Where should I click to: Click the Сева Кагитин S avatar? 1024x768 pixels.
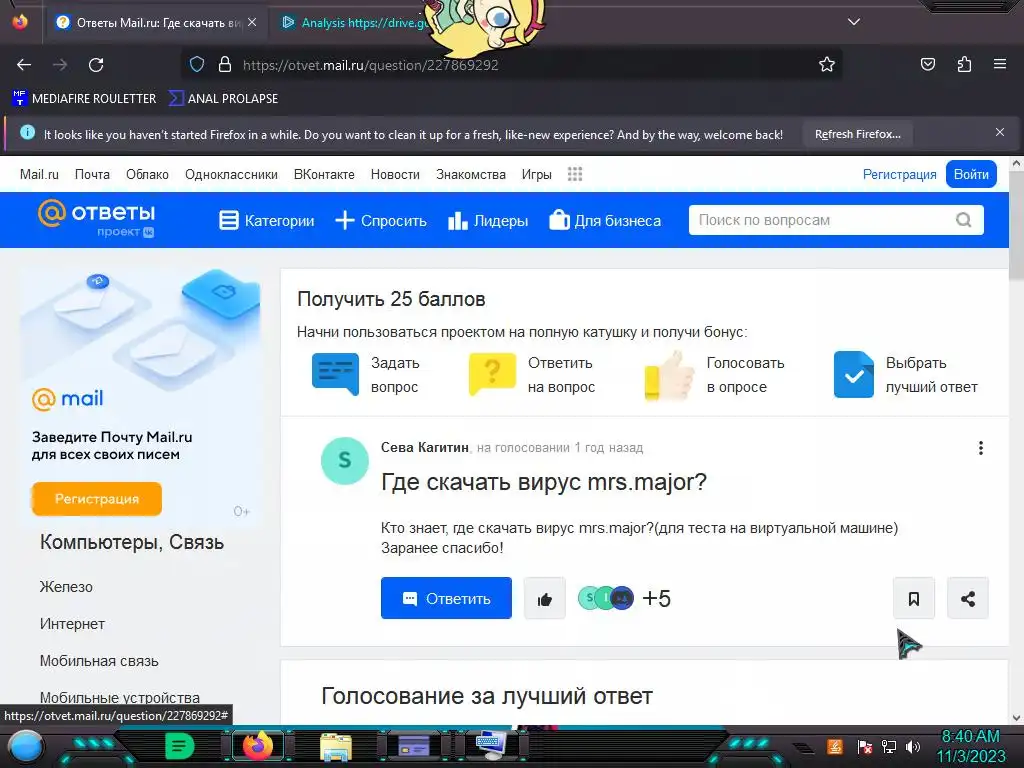click(345, 460)
